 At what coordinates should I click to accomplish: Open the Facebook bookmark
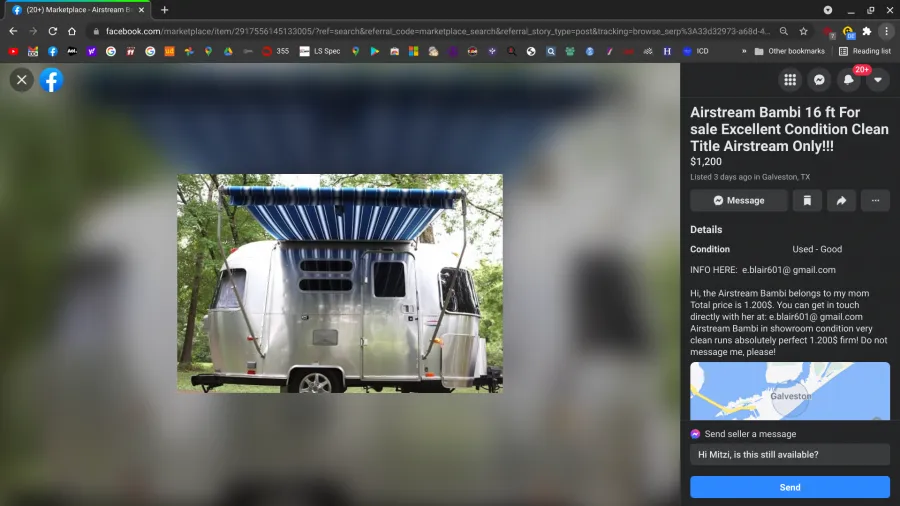coord(52,51)
